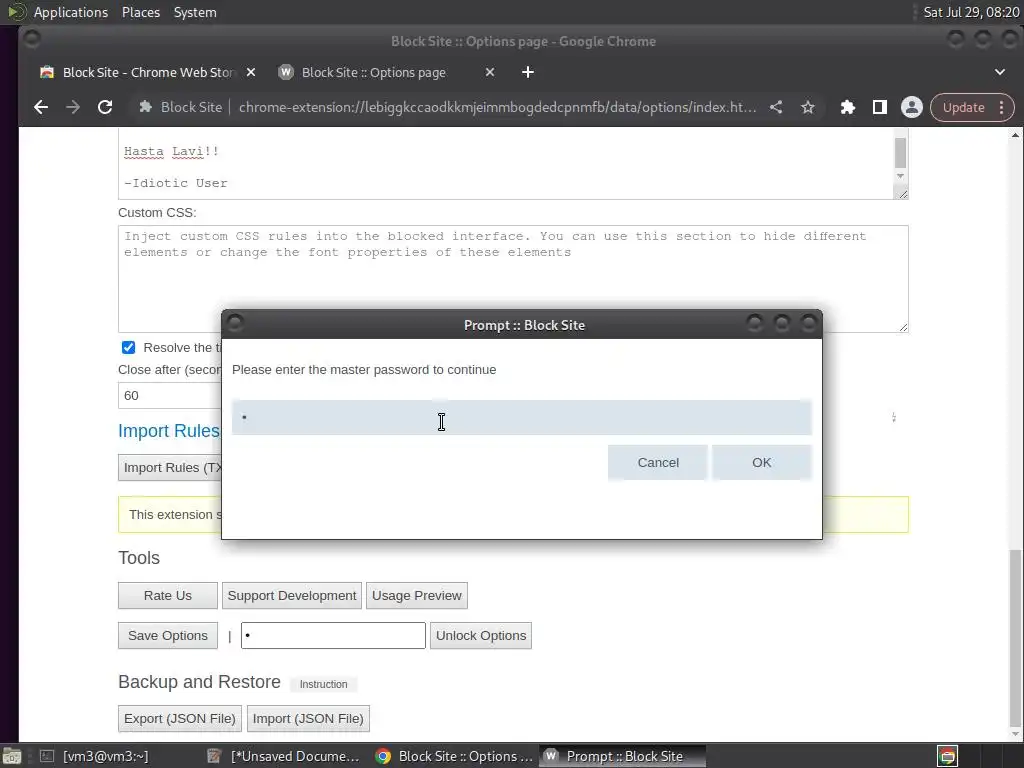The width and height of the screenshot is (1024, 768).
Task: Toggle the Chrome side panel icon
Action: tap(880, 107)
